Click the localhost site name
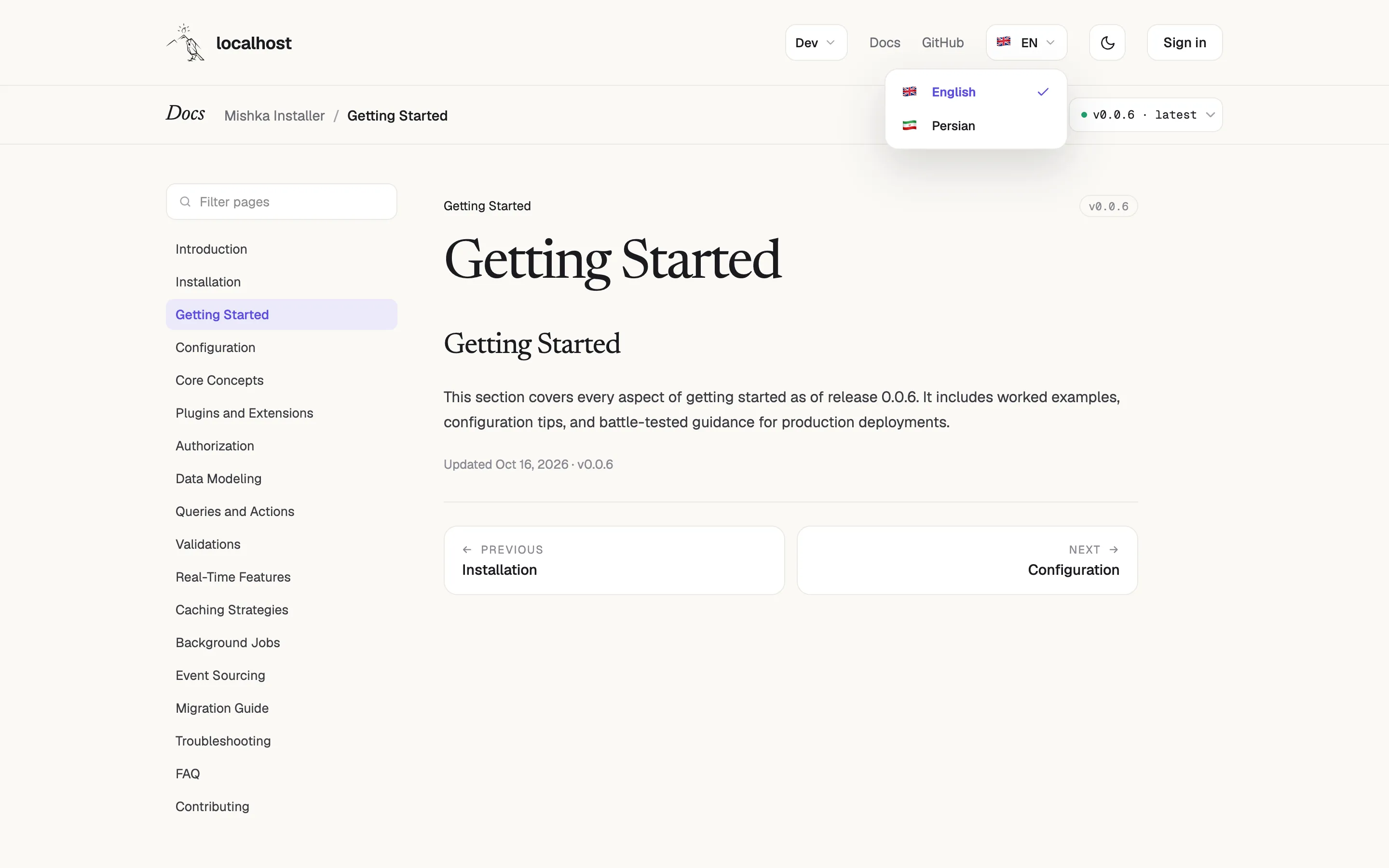 tap(254, 43)
